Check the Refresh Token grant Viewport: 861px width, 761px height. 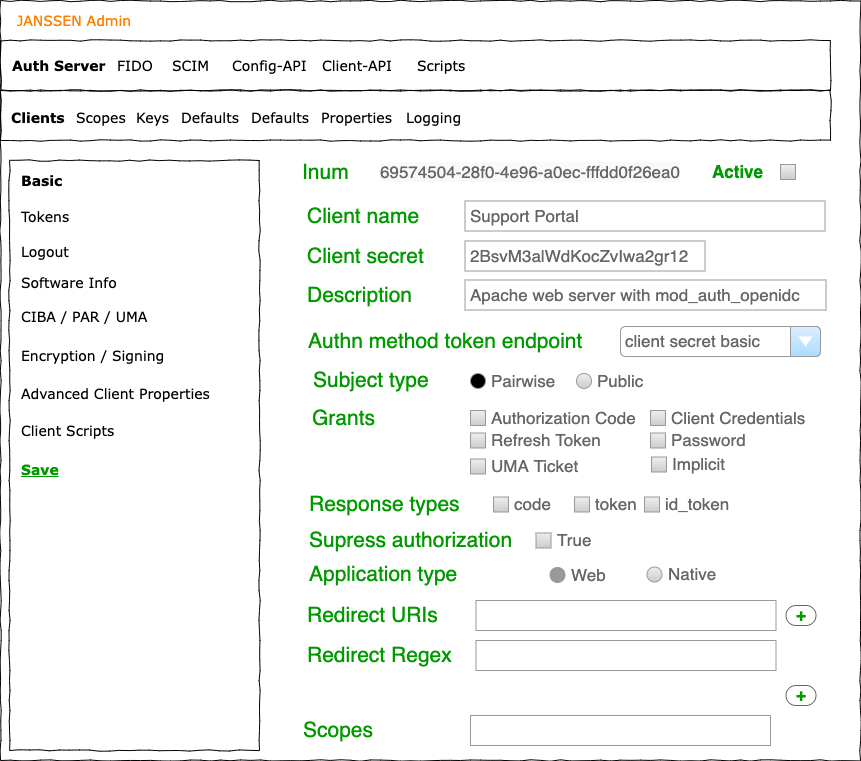[x=478, y=440]
